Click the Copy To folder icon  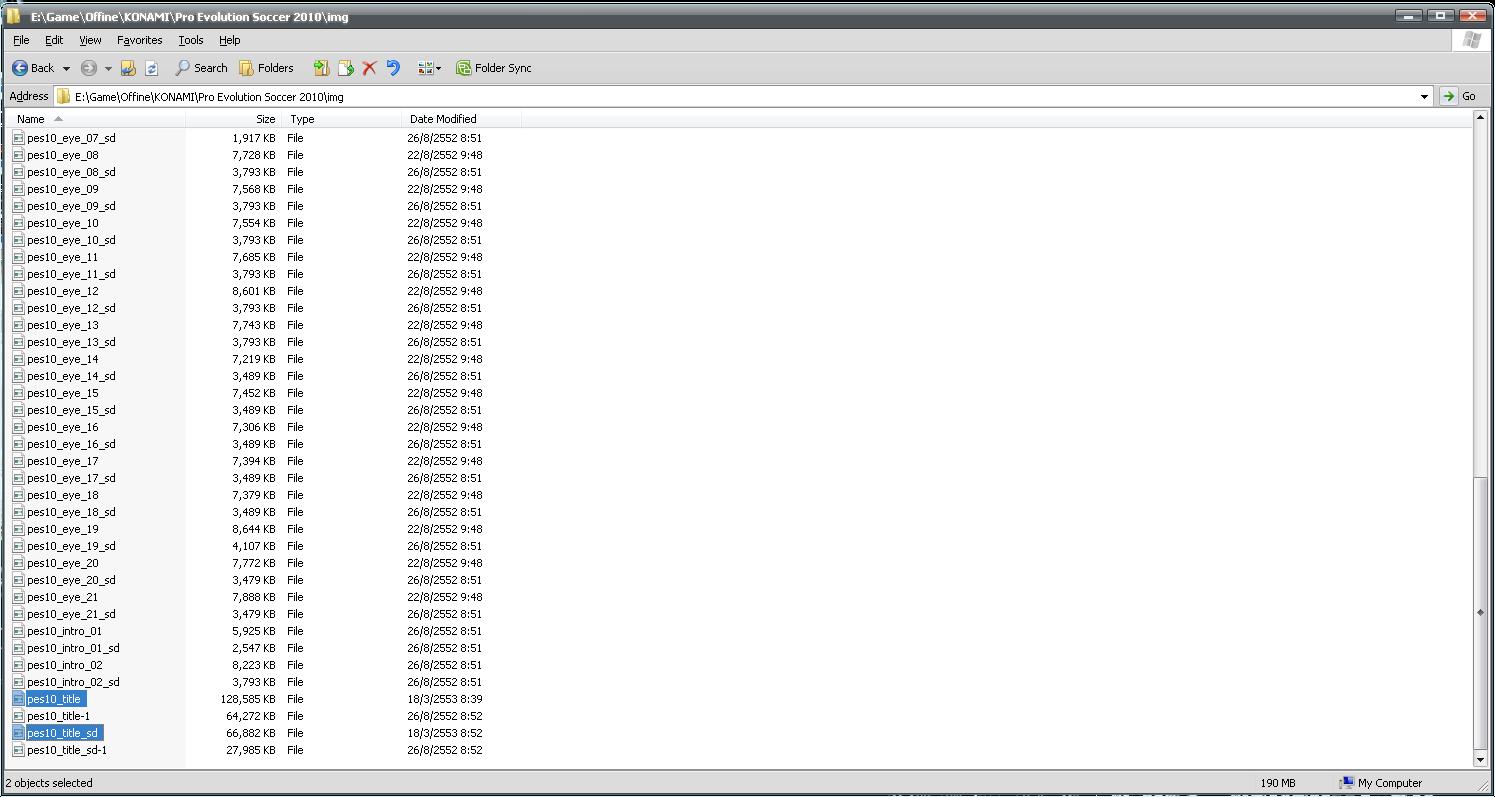346,68
